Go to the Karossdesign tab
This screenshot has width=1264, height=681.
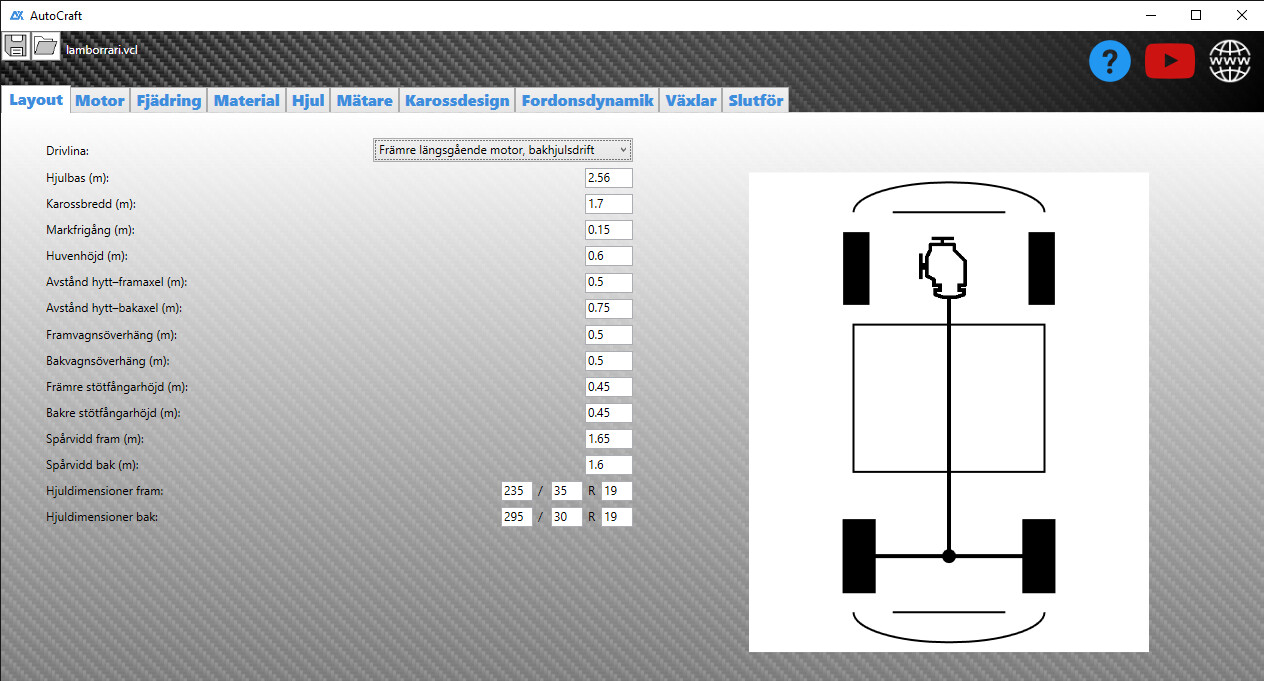[x=458, y=100]
